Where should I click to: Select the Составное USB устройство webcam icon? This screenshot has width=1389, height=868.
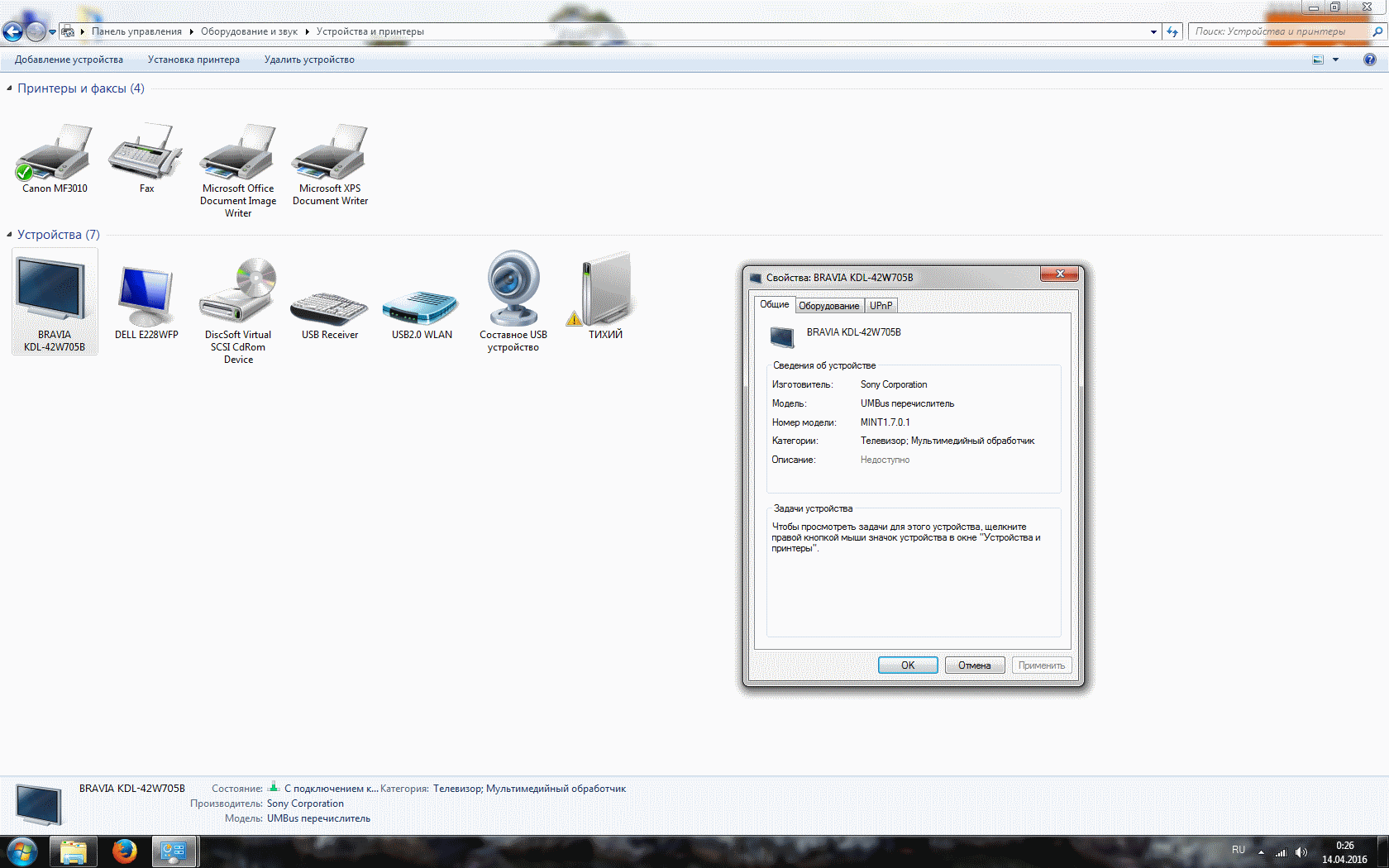(513, 288)
